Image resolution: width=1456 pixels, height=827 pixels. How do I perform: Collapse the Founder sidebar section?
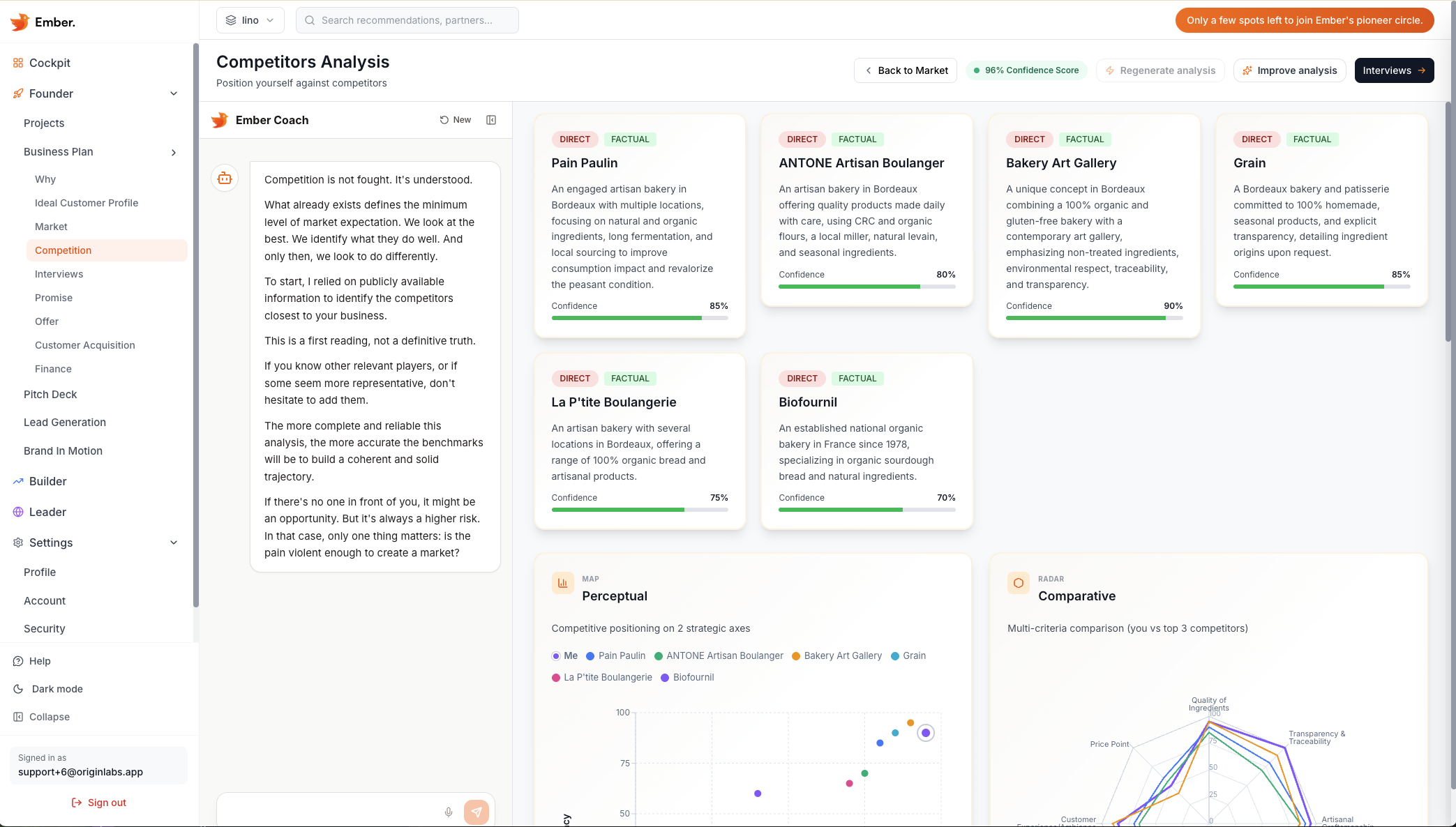(x=174, y=93)
